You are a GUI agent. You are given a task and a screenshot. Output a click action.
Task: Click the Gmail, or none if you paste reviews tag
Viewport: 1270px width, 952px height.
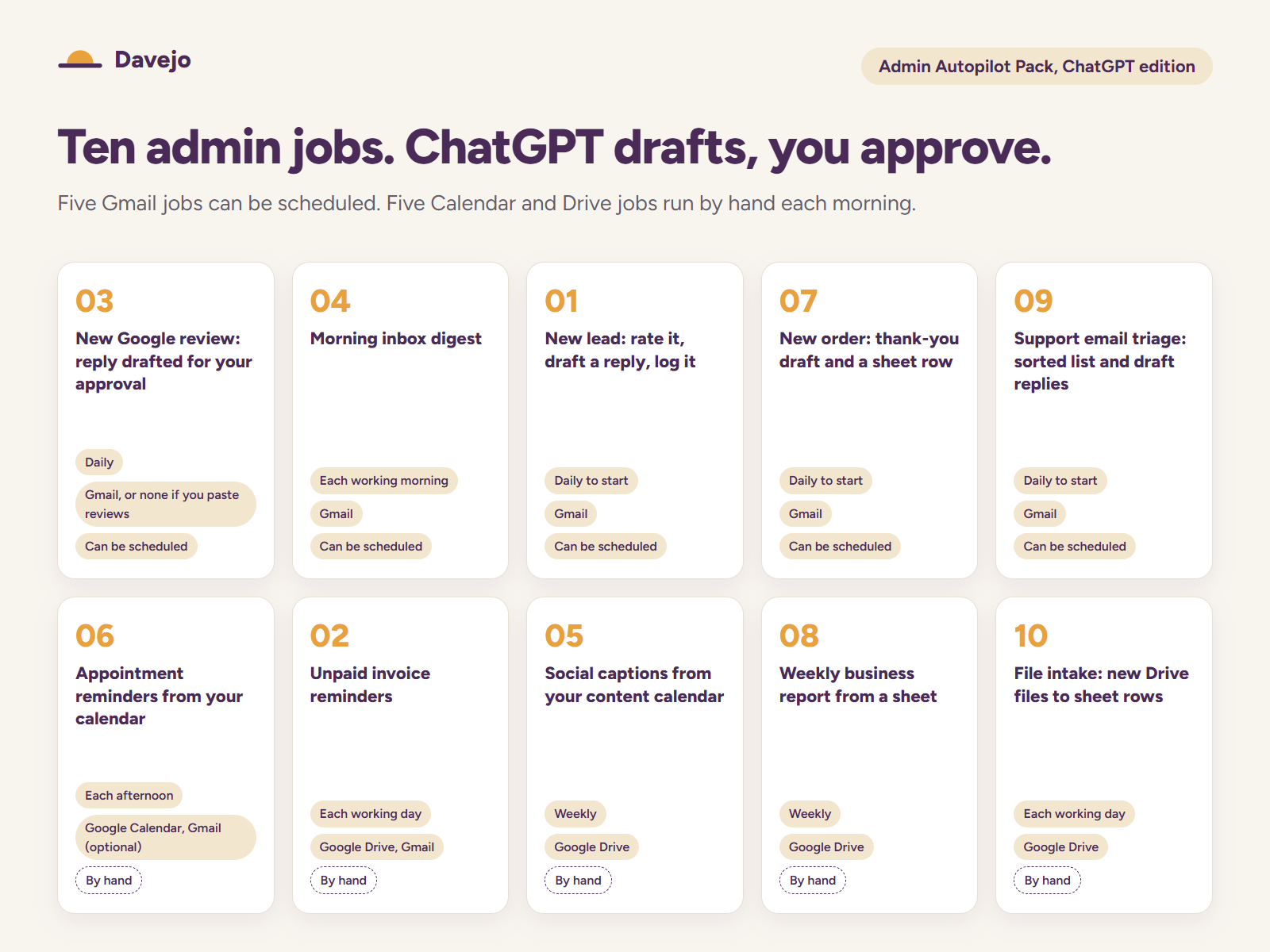165,504
